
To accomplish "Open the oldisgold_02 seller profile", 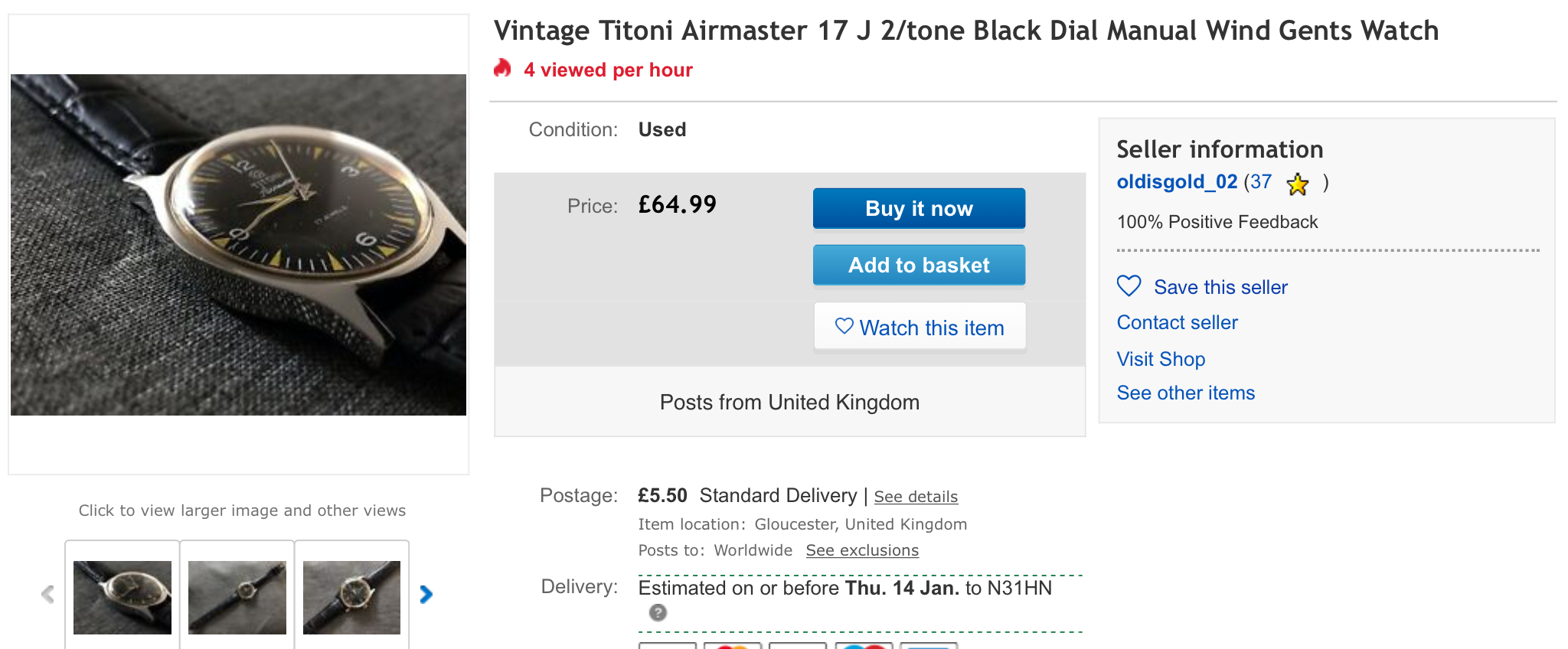I will [1177, 182].
